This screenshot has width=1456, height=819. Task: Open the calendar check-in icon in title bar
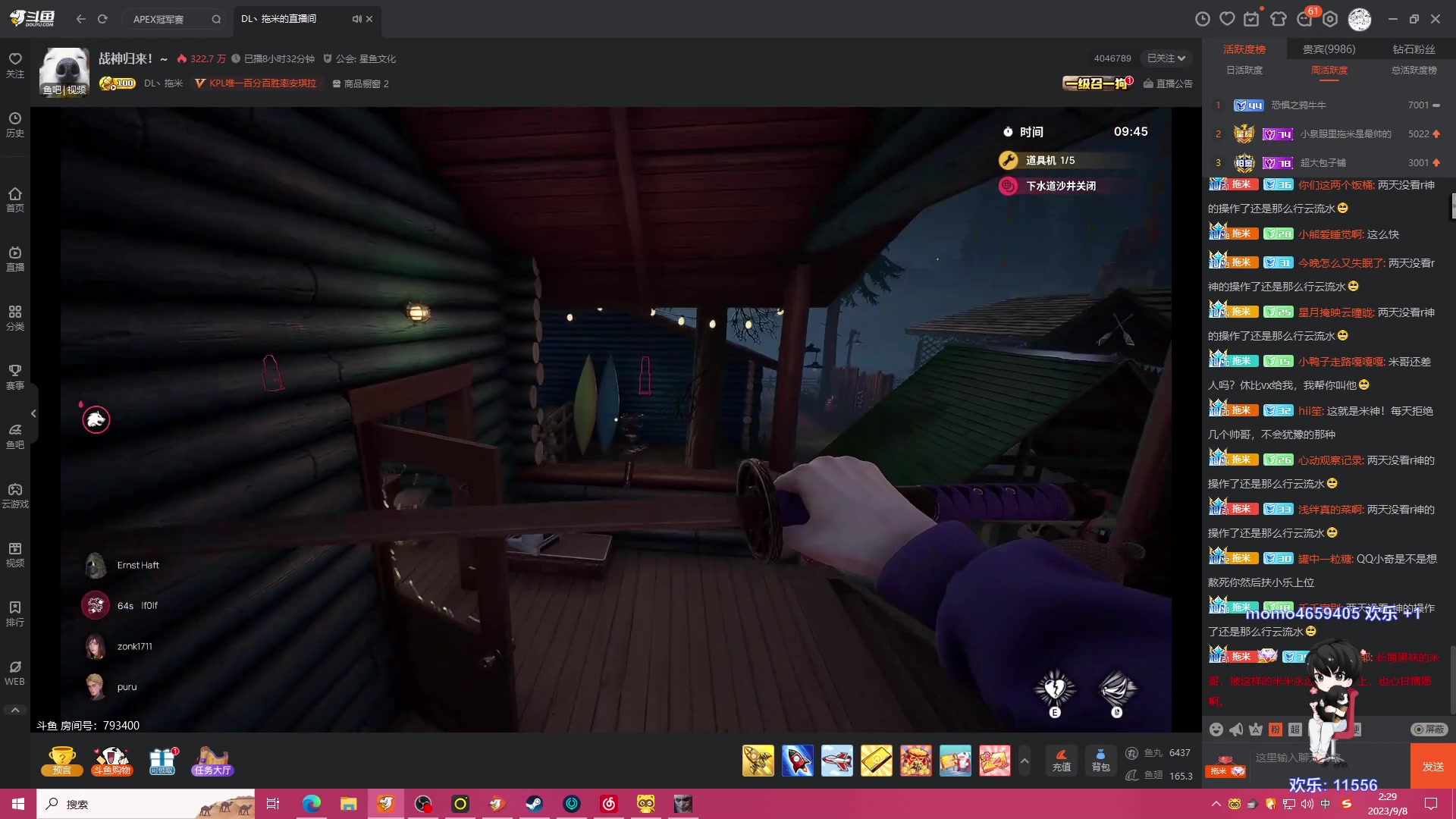tap(1251, 19)
